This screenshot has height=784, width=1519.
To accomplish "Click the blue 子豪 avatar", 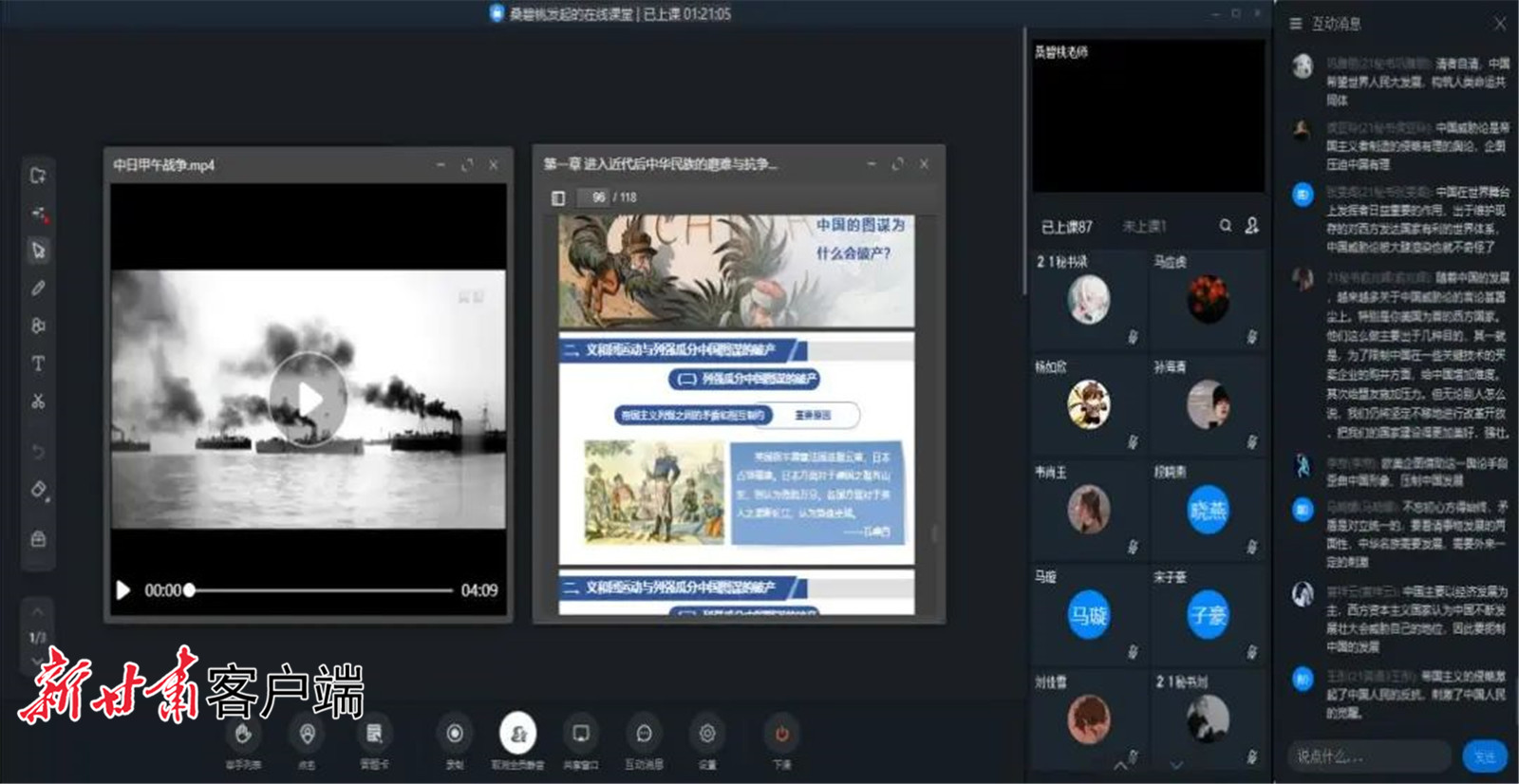I will 1209,616.
